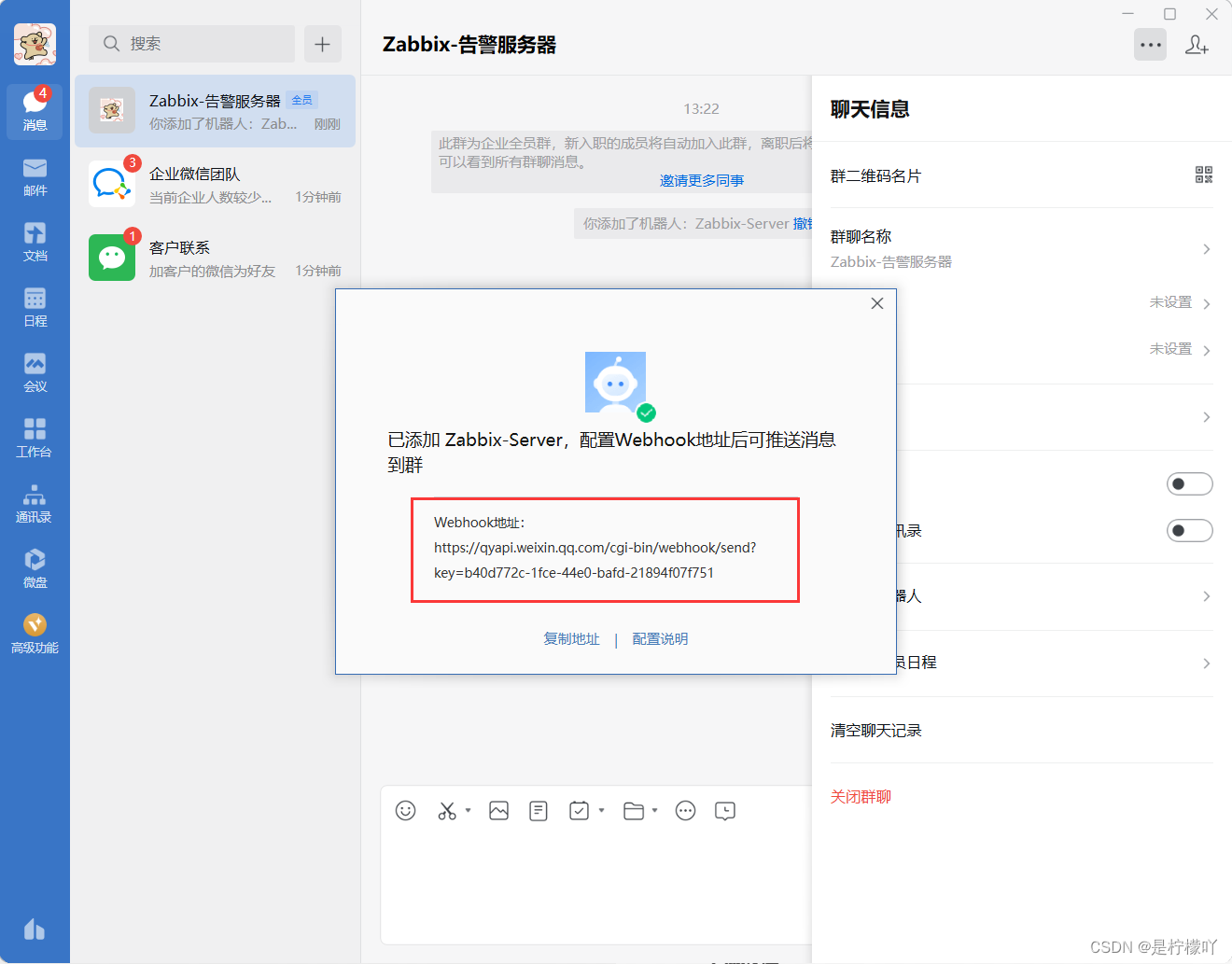Click the Zabbix-告警服务器 chat title

click(469, 45)
